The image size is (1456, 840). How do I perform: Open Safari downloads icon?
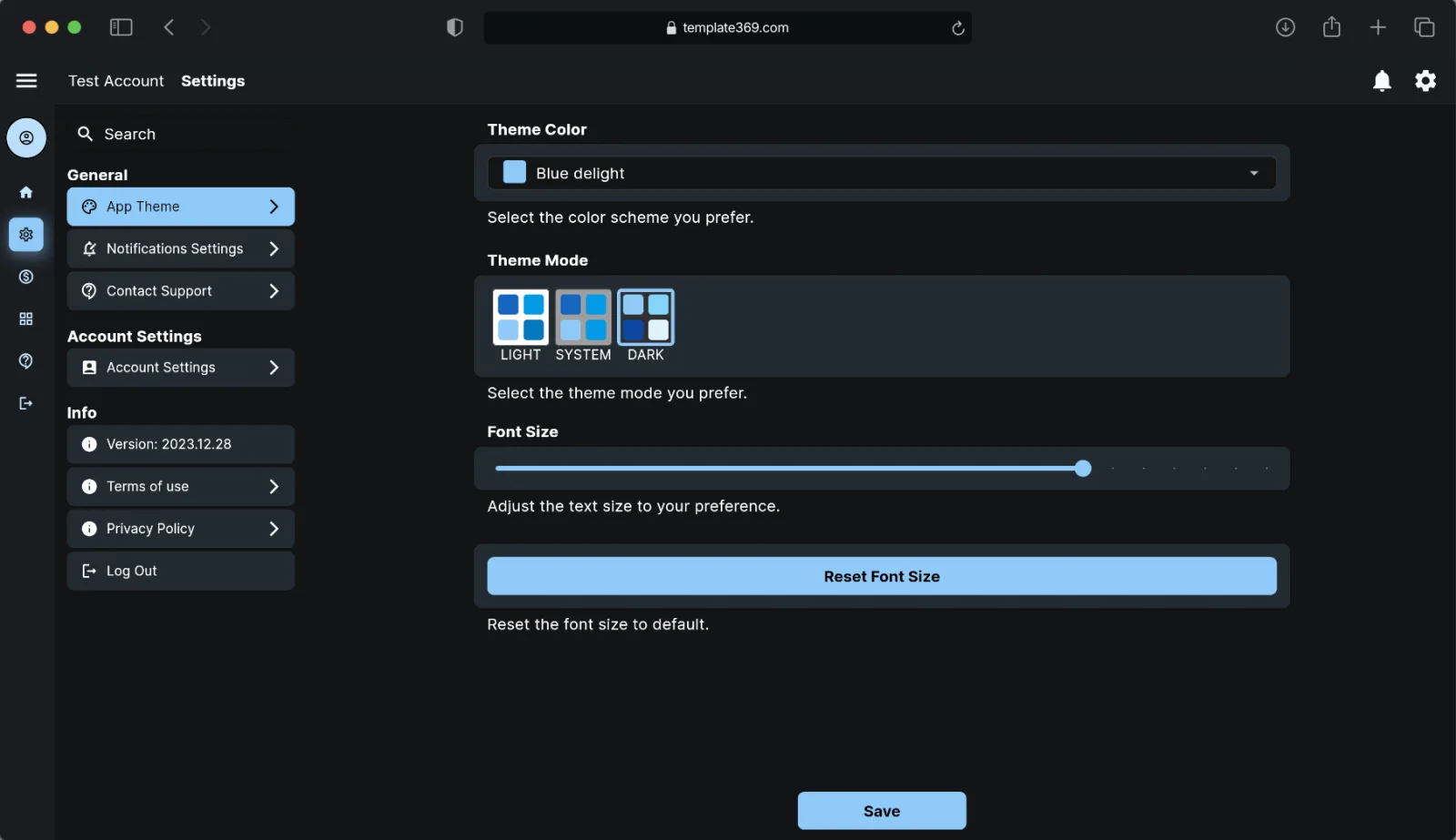point(1285,27)
